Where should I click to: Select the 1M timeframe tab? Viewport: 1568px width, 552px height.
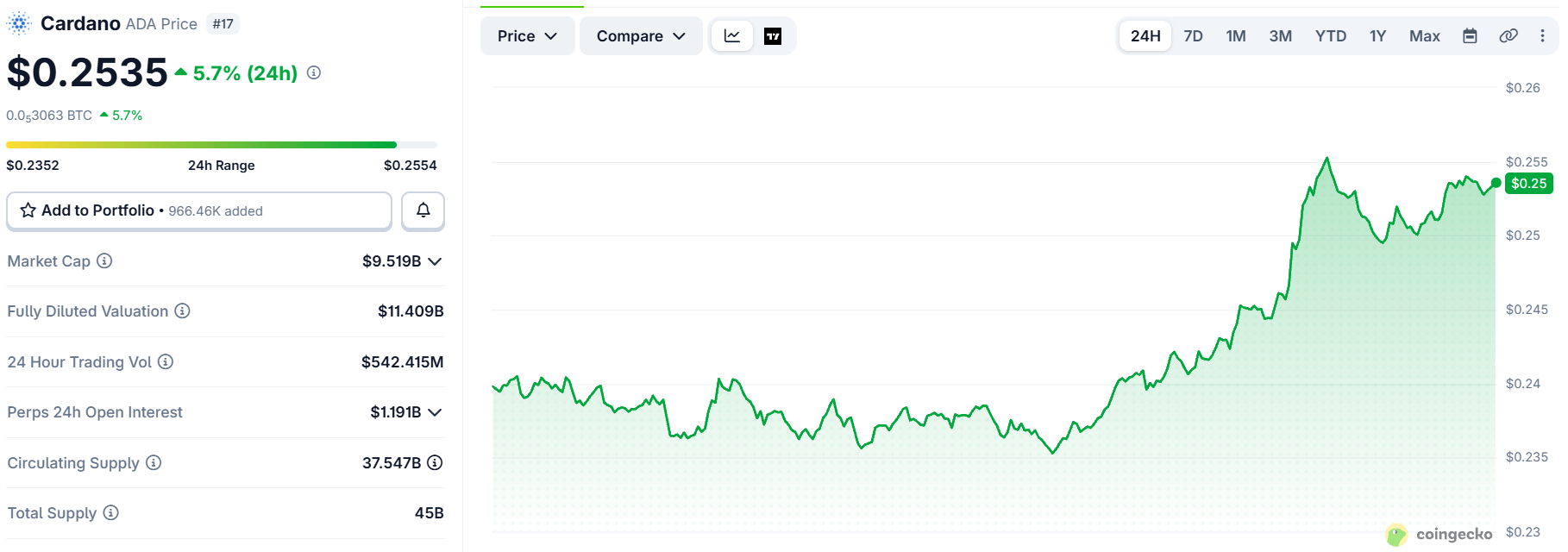click(1236, 36)
